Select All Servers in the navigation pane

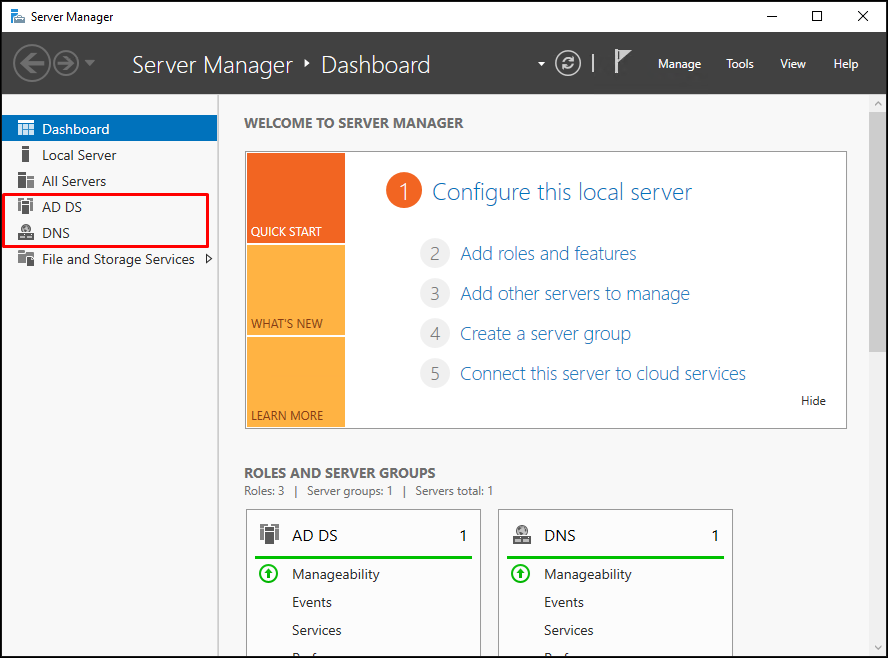[x=110, y=181]
